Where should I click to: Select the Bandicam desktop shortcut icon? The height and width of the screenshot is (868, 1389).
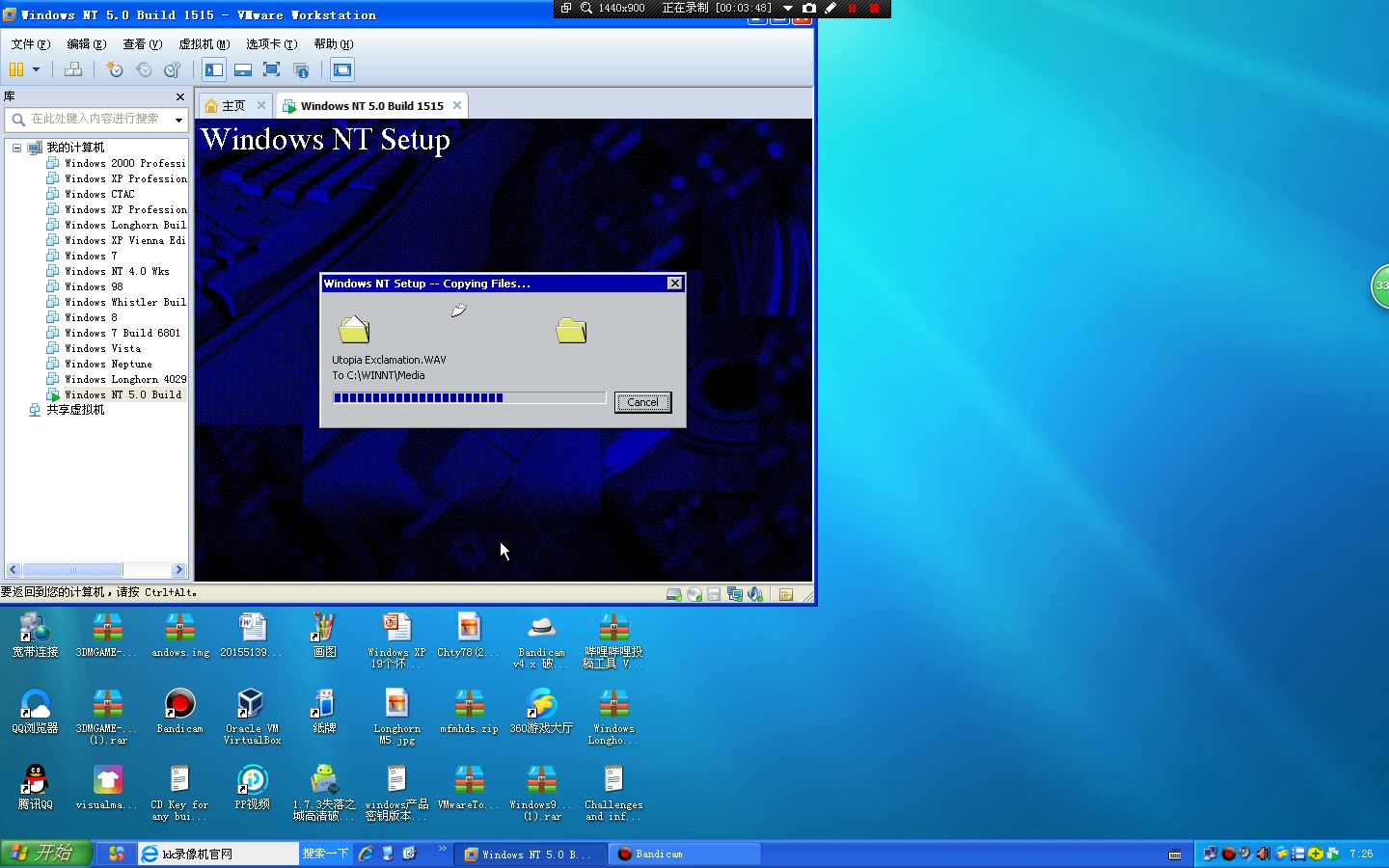[179, 712]
